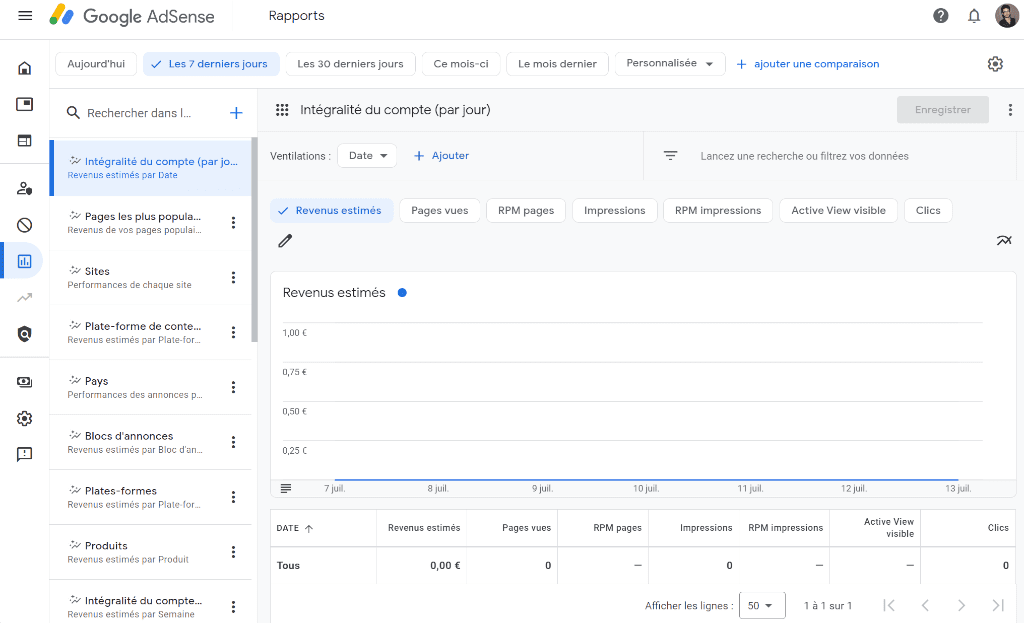Go to next page of table
The width and height of the screenshot is (1024, 623).
click(x=961, y=605)
